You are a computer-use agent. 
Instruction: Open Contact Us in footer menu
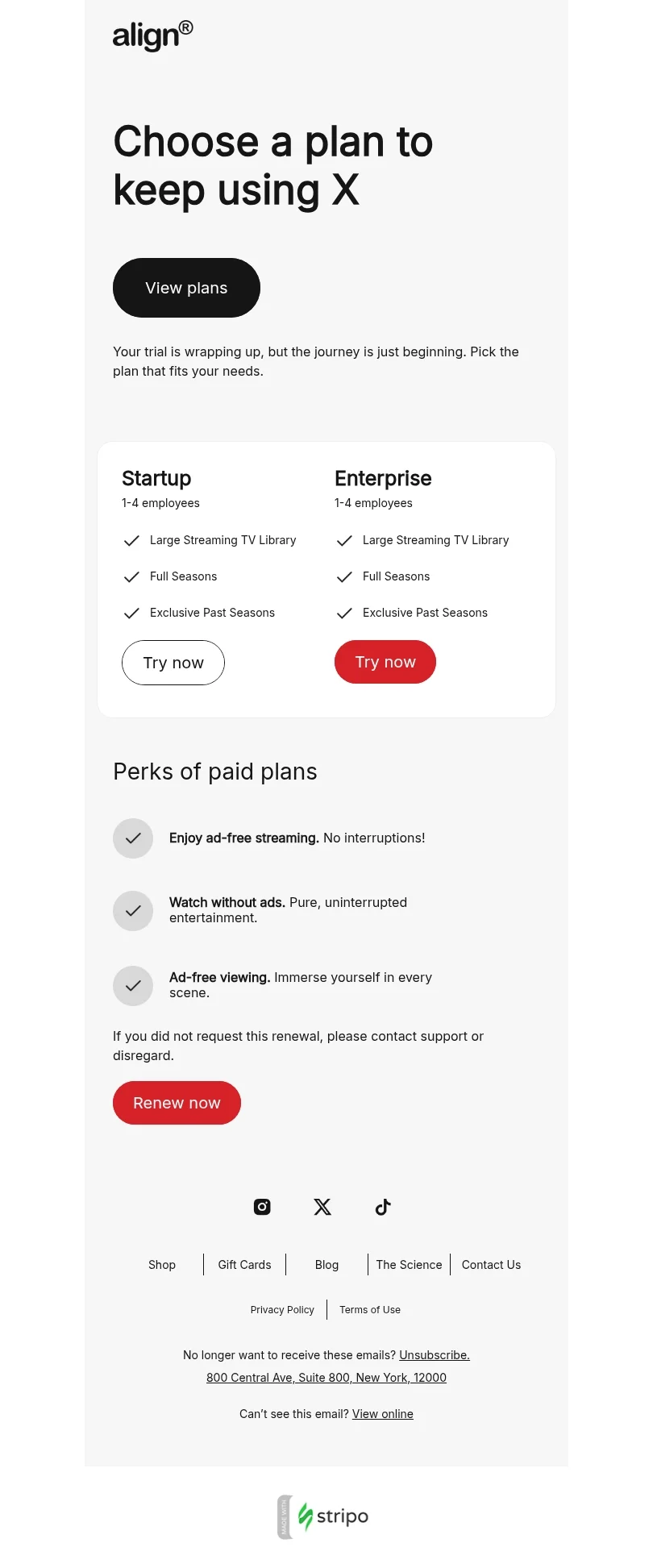491,1265
